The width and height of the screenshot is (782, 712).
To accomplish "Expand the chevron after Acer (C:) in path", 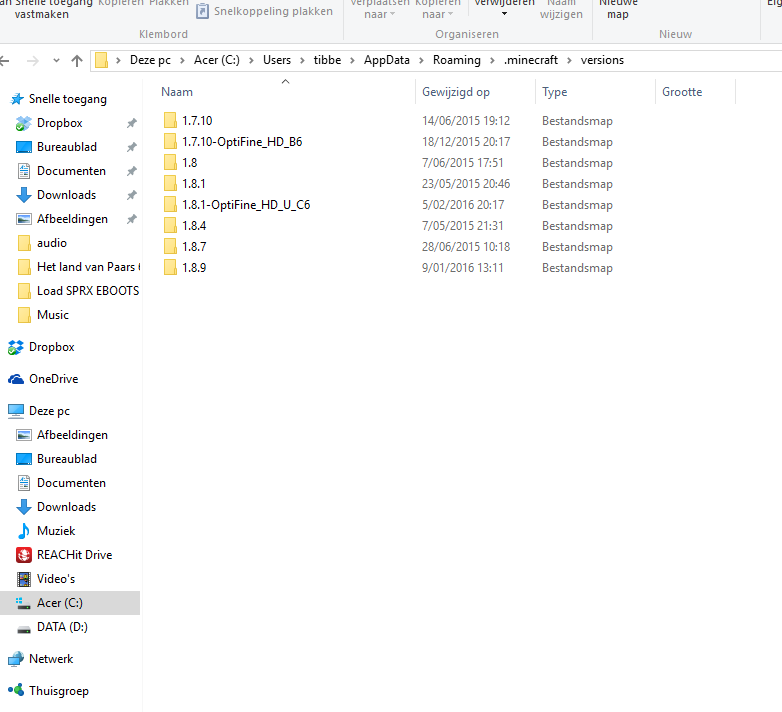I will tap(251, 60).
